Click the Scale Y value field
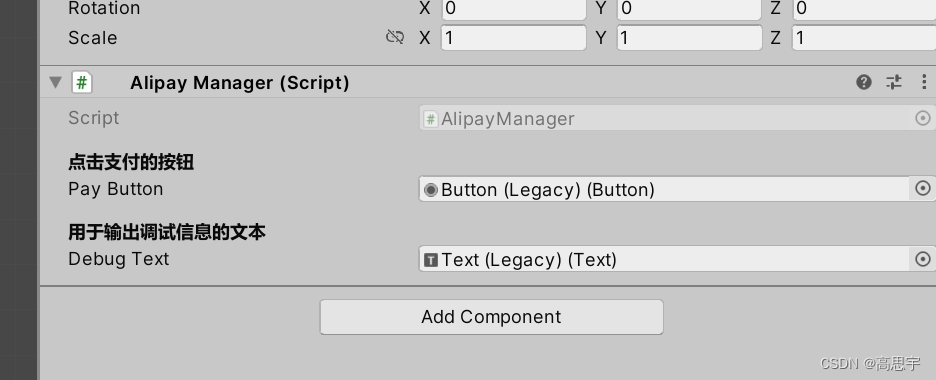Viewport: 936px width, 380px height. point(689,38)
